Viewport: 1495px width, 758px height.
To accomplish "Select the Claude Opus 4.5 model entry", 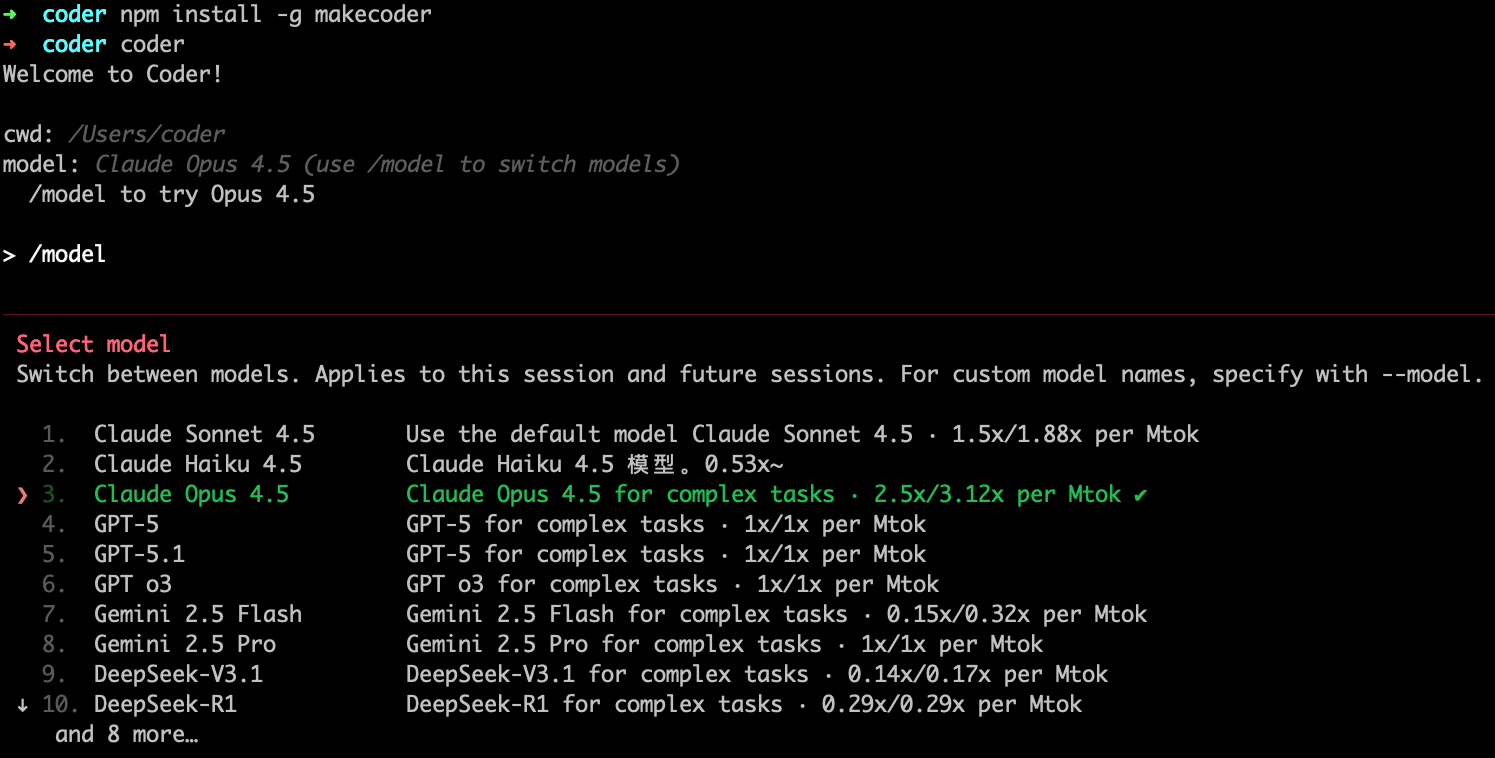I will (x=191, y=495).
